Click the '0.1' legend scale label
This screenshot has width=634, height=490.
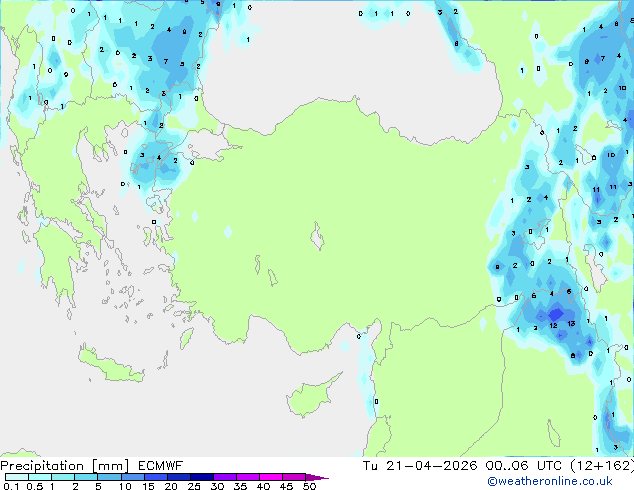tap(11, 486)
